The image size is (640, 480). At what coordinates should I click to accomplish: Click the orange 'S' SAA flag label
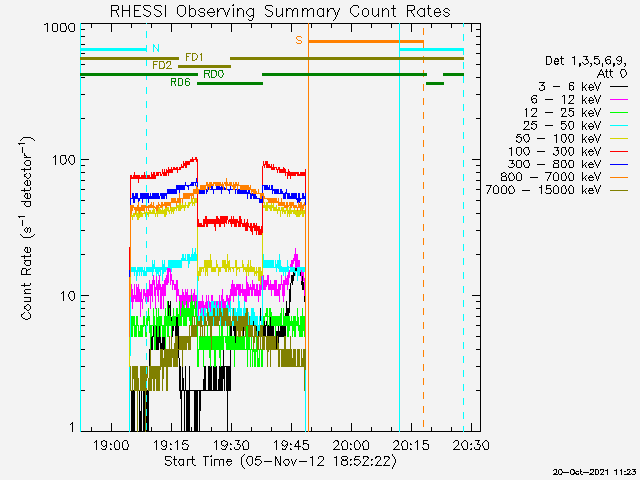point(299,40)
